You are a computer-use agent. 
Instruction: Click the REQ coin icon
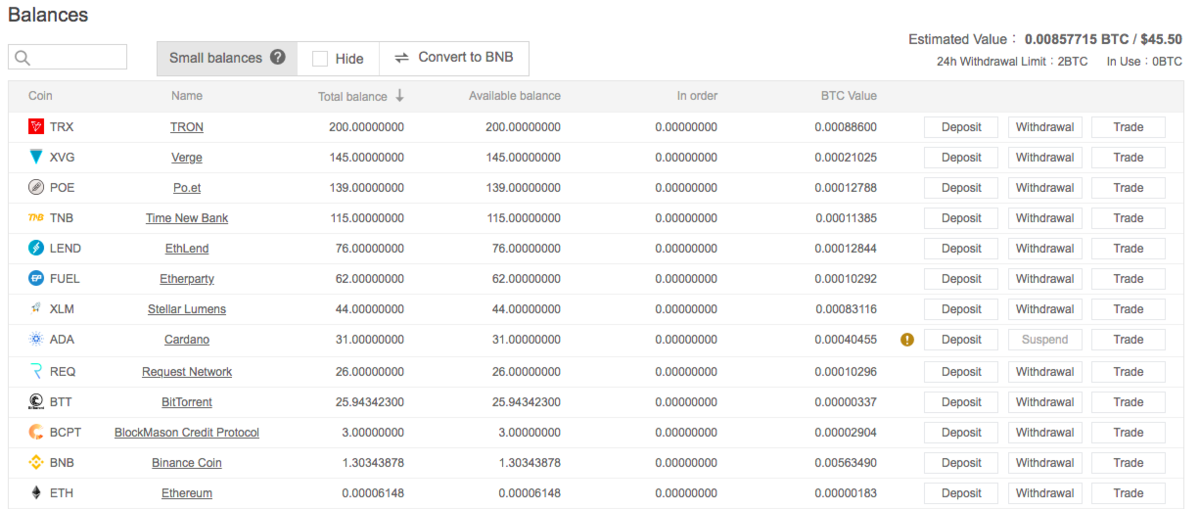(x=36, y=372)
